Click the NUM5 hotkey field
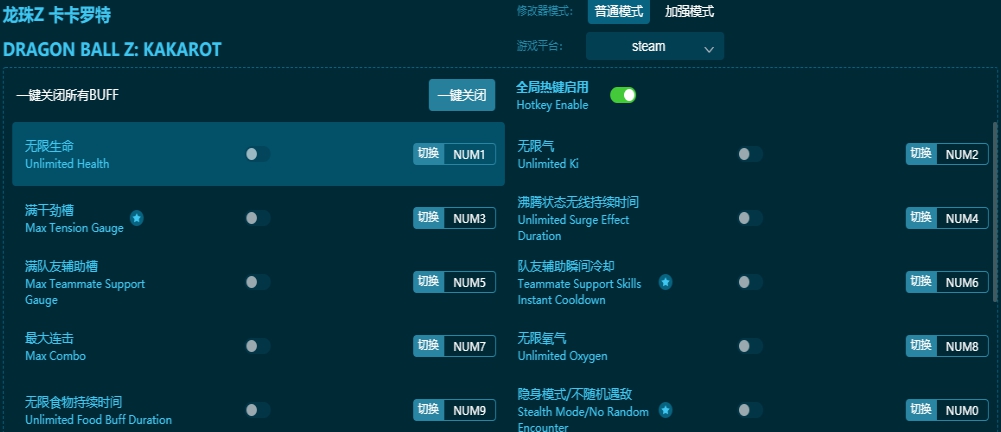Screen dimensions: 1001x432 coord(470,282)
